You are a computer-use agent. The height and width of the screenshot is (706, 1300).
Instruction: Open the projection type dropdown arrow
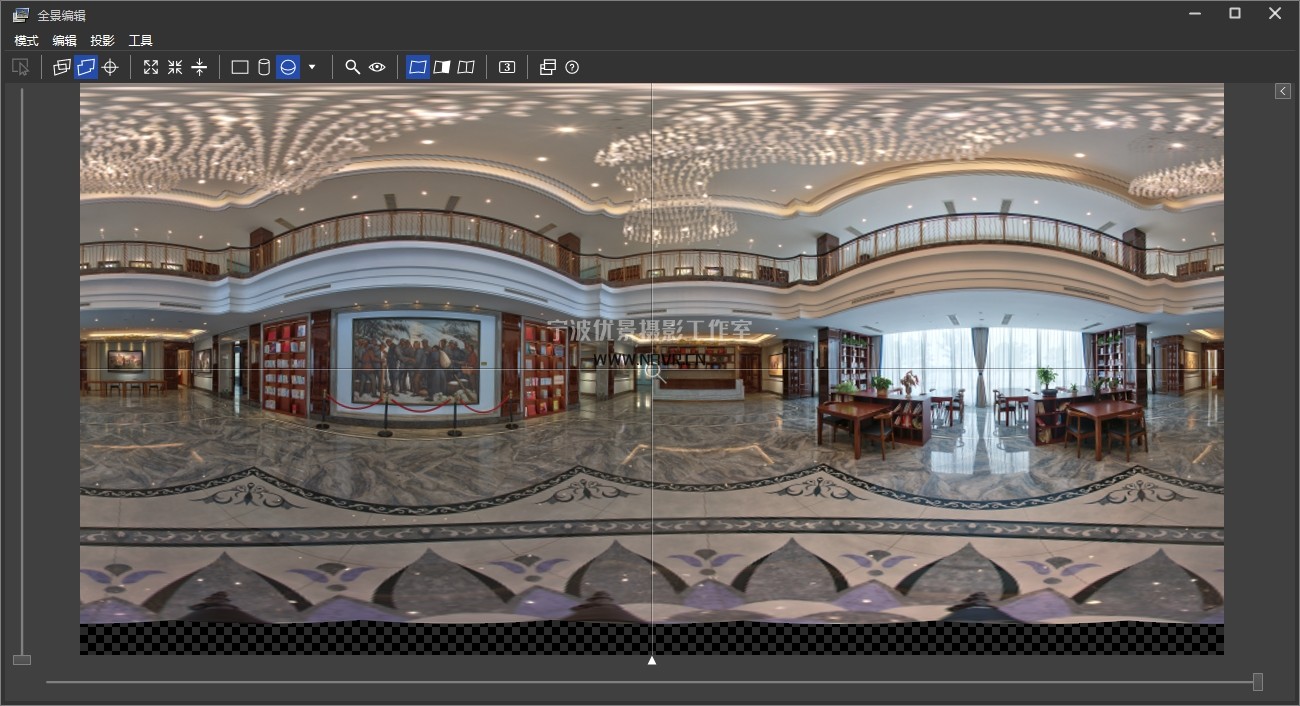pos(312,67)
